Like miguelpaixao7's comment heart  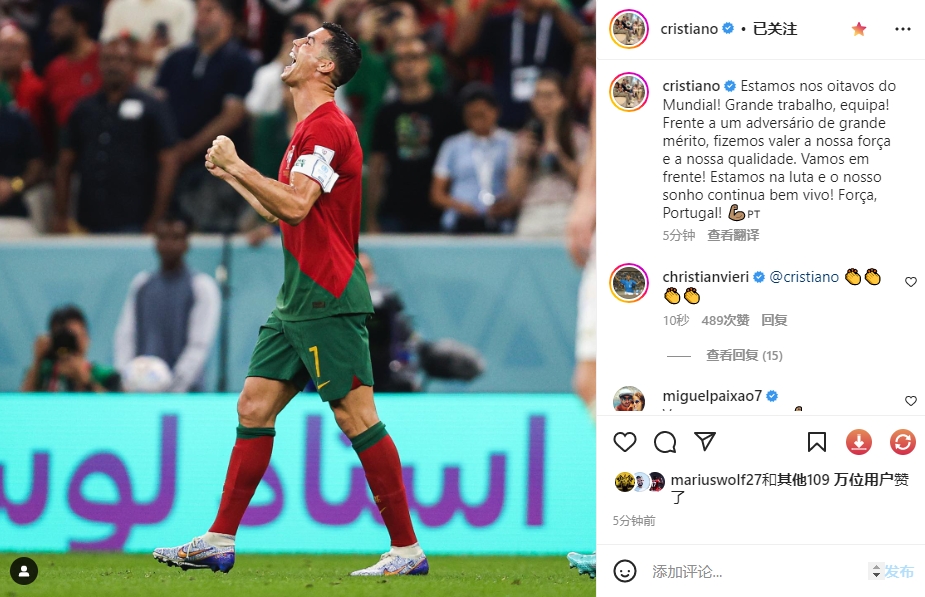(x=911, y=401)
